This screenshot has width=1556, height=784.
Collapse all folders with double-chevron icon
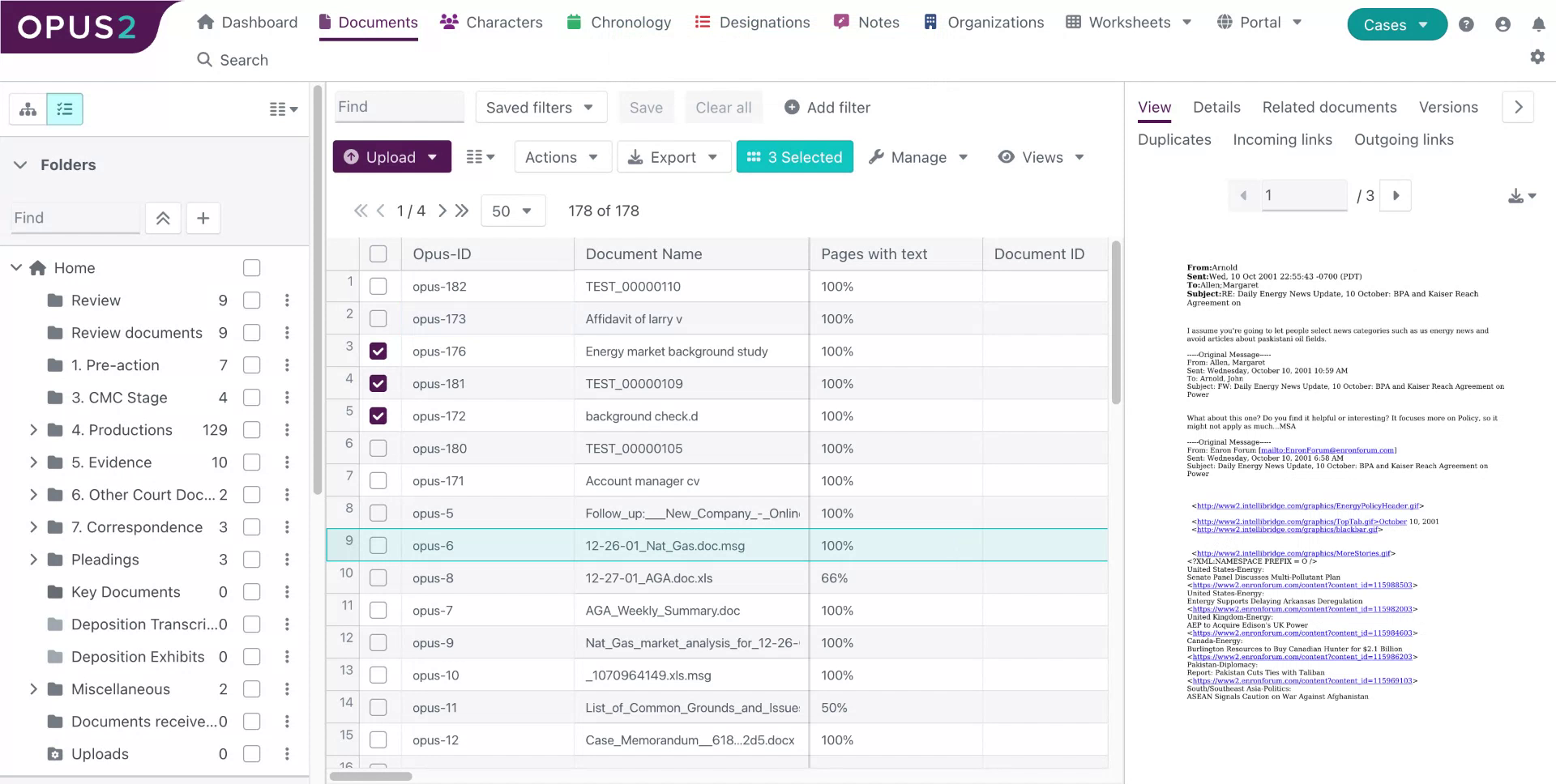click(x=163, y=218)
